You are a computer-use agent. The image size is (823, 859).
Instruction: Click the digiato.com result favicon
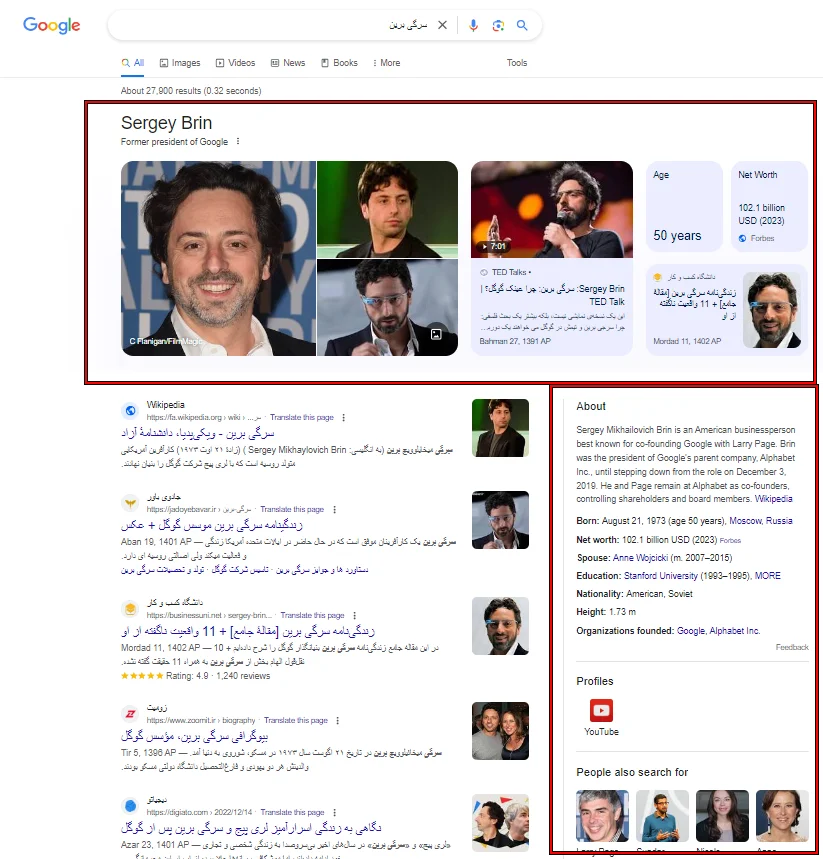pyautogui.click(x=130, y=806)
